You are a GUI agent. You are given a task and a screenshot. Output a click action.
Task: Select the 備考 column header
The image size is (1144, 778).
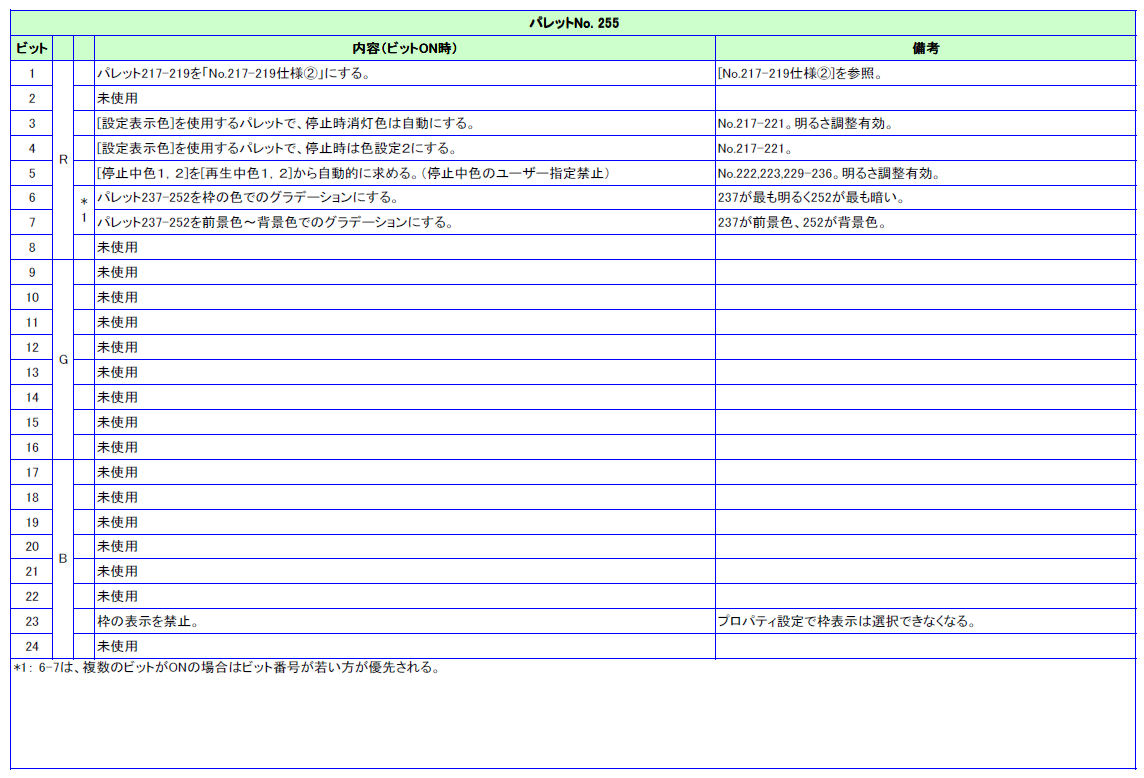click(x=924, y=48)
